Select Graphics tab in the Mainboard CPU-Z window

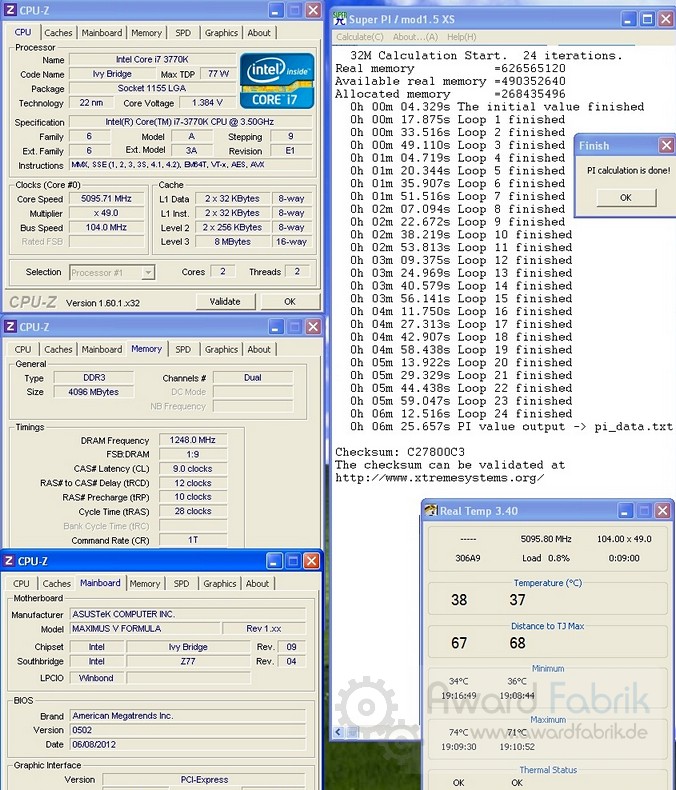point(220,583)
